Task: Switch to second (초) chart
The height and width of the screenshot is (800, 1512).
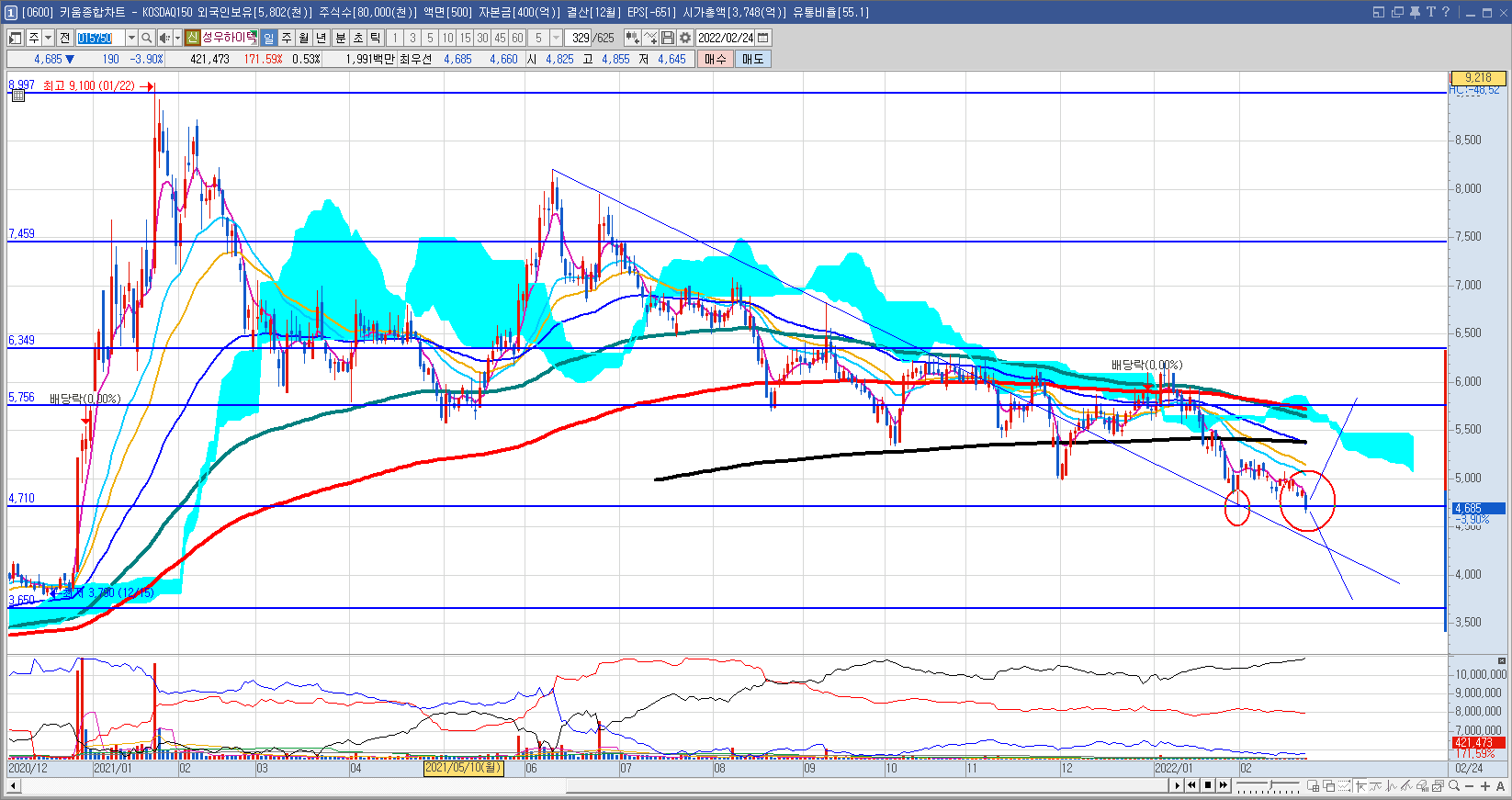Action: (358, 38)
